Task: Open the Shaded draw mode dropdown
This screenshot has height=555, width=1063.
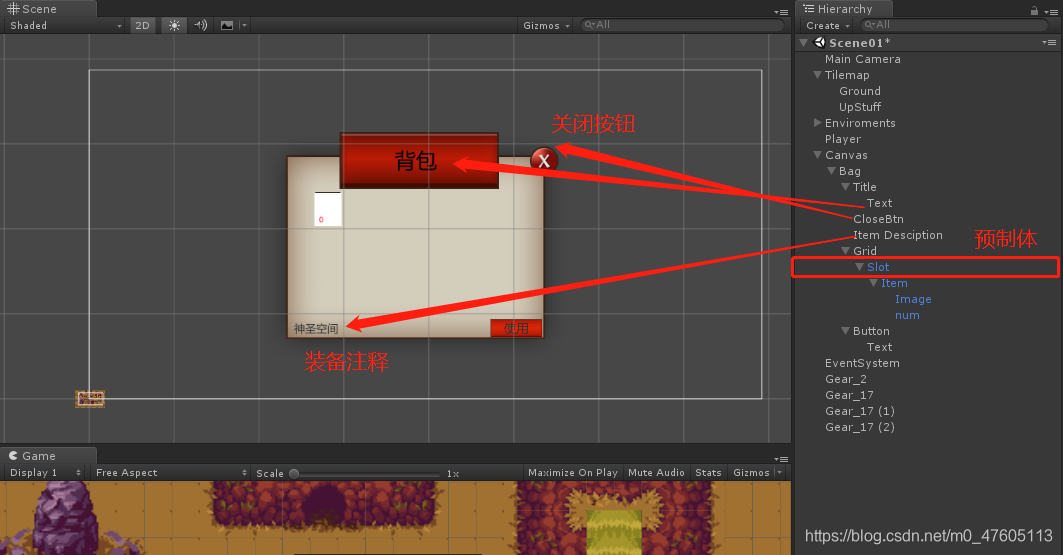Action: pos(65,25)
